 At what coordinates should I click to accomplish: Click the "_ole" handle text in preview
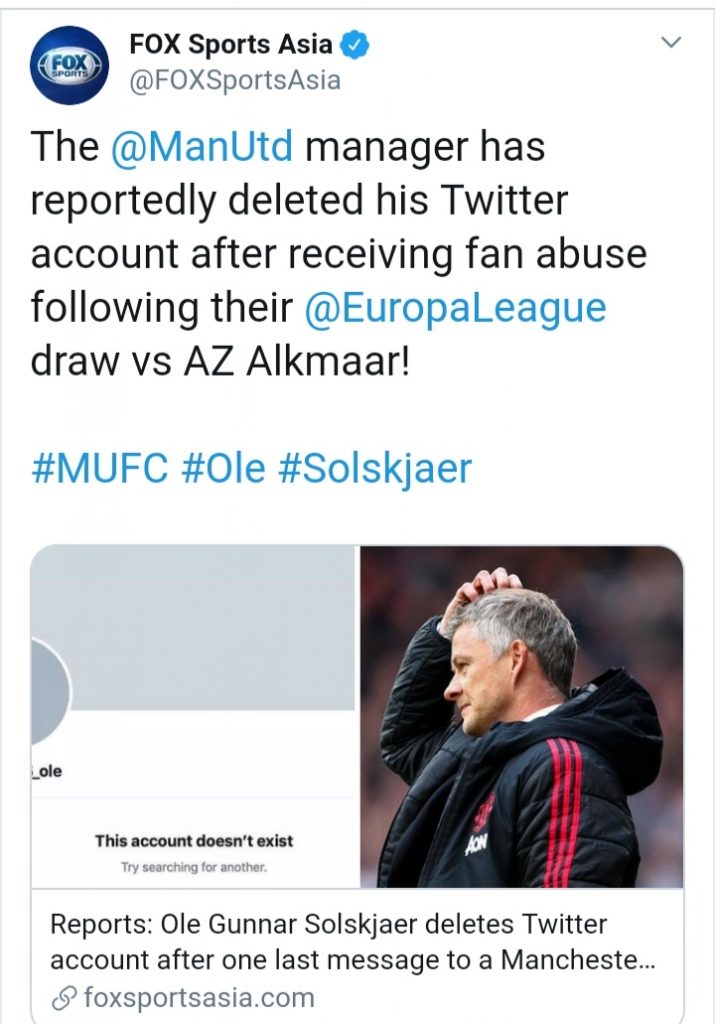50,772
